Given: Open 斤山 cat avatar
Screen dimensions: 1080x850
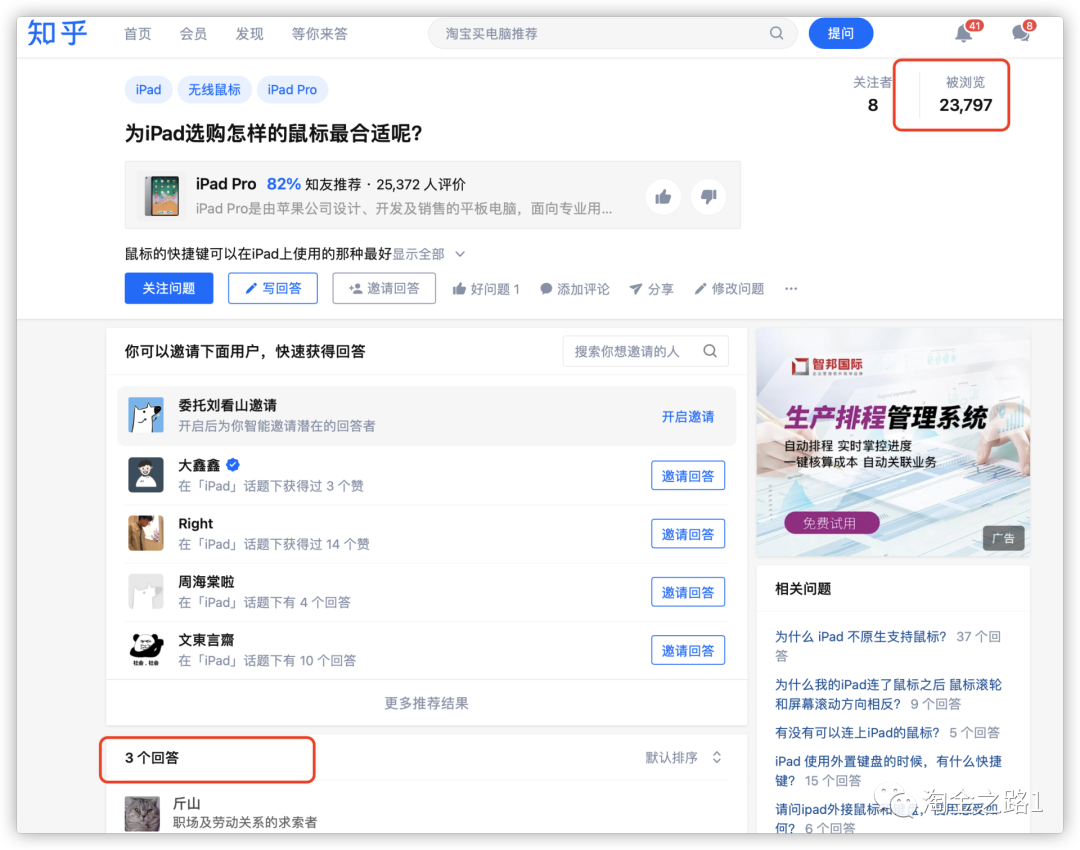Looking at the screenshot, I should coord(142,813).
